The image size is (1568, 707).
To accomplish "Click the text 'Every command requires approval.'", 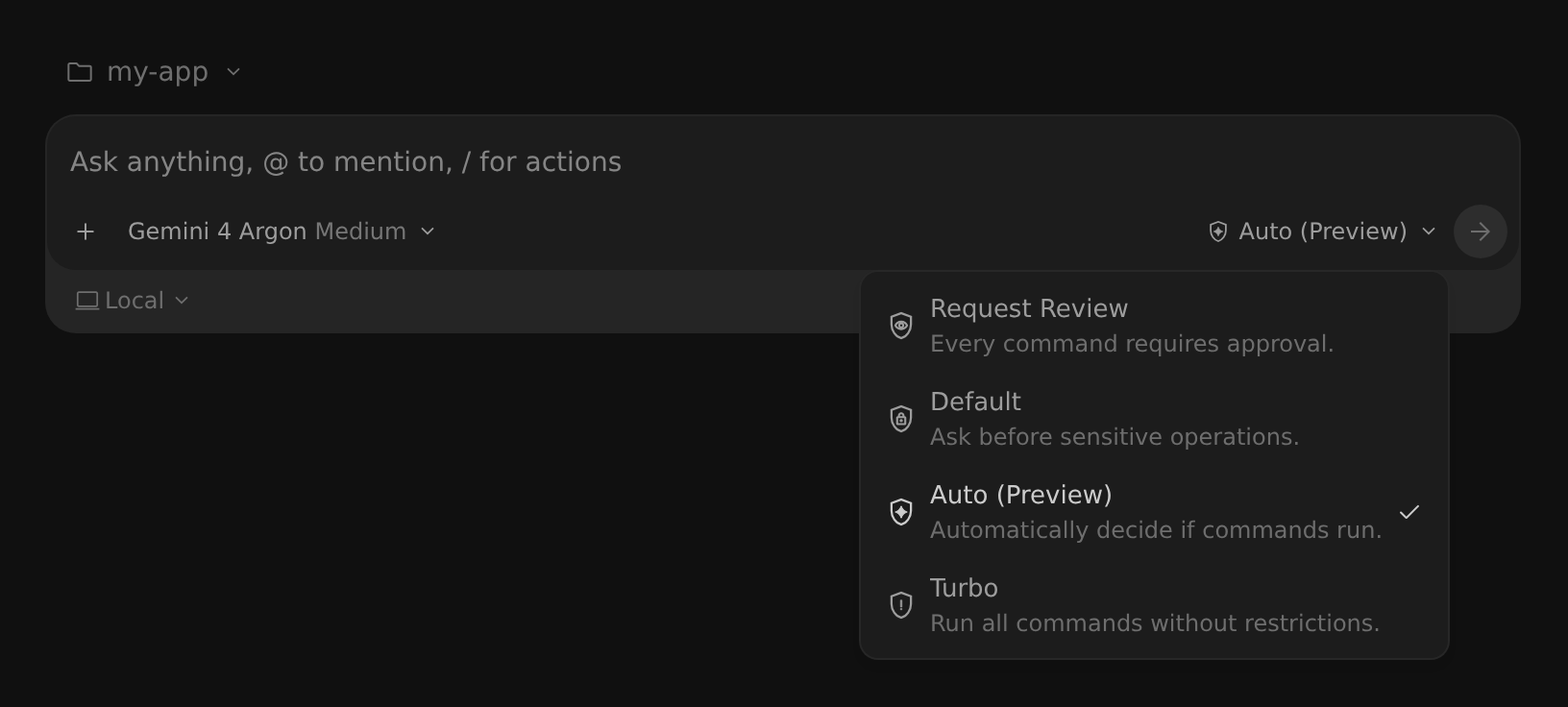I will [x=1132, y=344].
